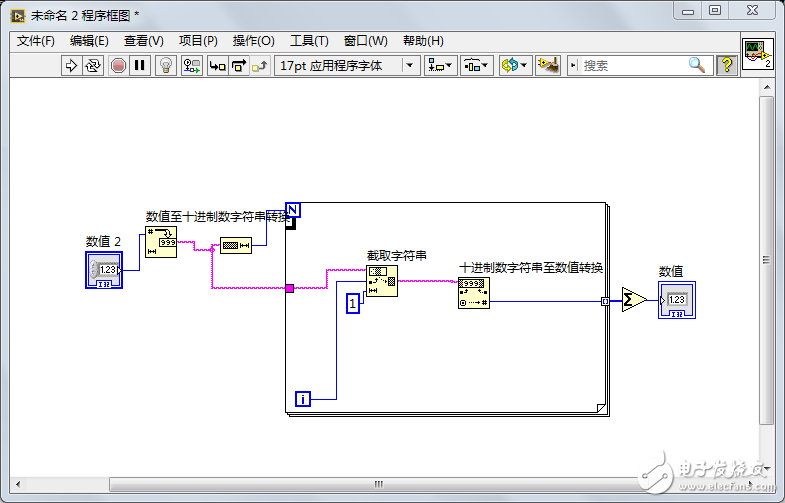
Task: Toggle Retain Wire Values button
Action: [192, 66]
